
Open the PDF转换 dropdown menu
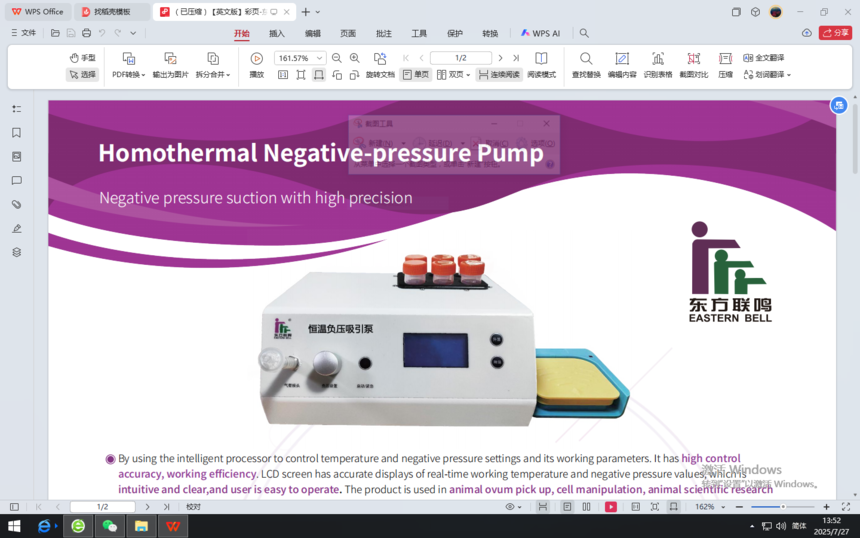(x=128, y=75)
